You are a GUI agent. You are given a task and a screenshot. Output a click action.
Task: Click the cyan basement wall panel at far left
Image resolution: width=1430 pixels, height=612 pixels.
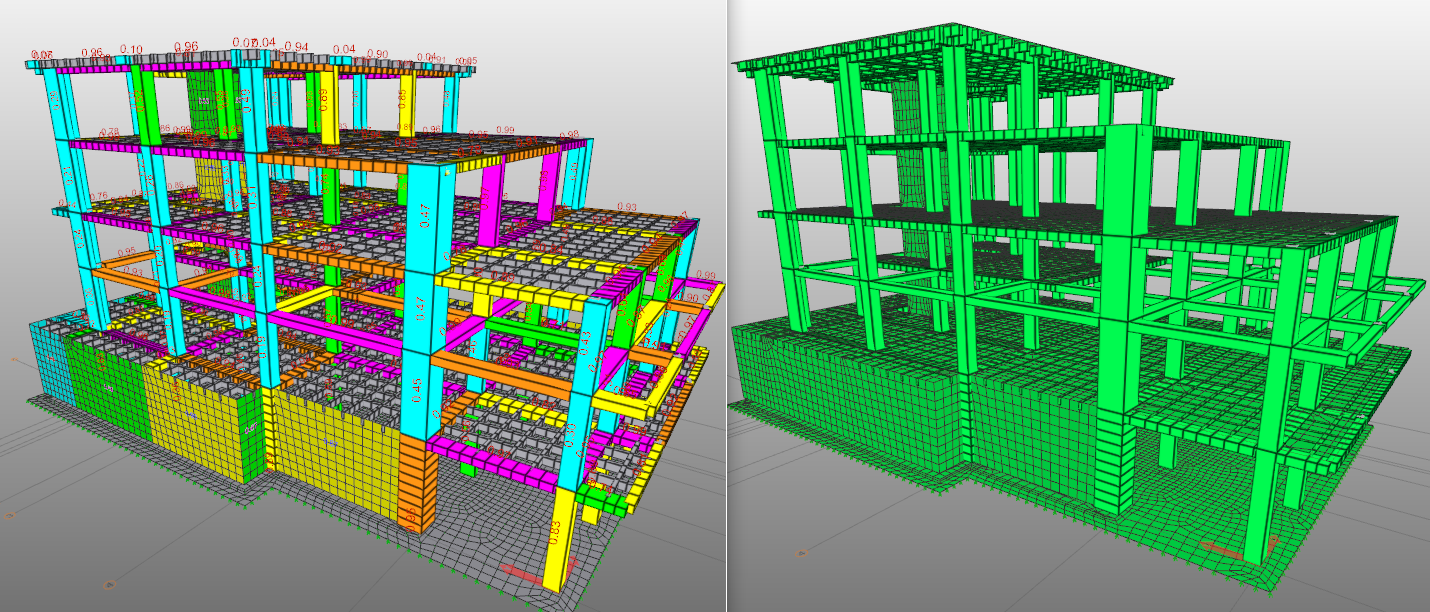pyautogui.click(x=46, y=362)
